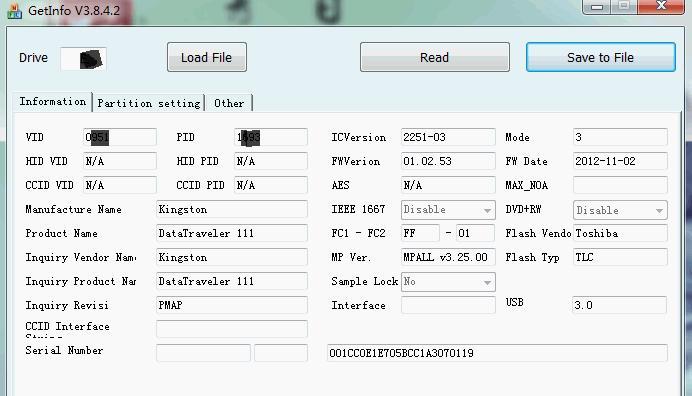Screen dimensions: 692x396
Task: Click the Manufacture Name field showing Kingston
Action: 232,209
